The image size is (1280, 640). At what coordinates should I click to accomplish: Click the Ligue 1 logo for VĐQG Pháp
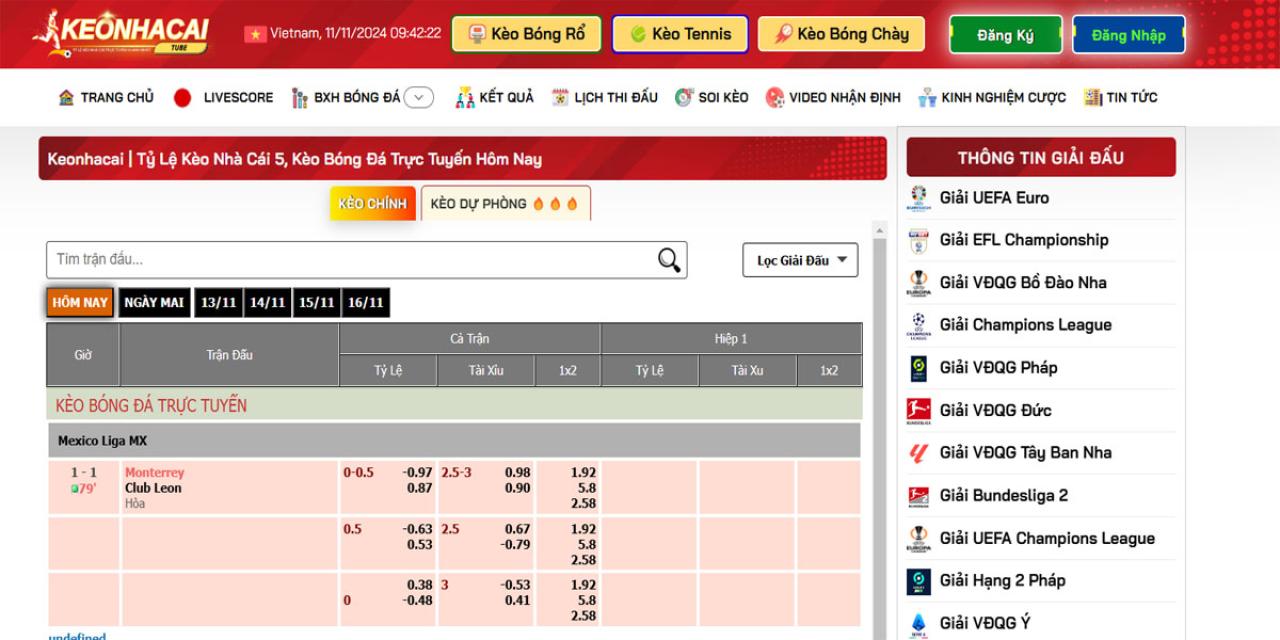tap(918, 368)
